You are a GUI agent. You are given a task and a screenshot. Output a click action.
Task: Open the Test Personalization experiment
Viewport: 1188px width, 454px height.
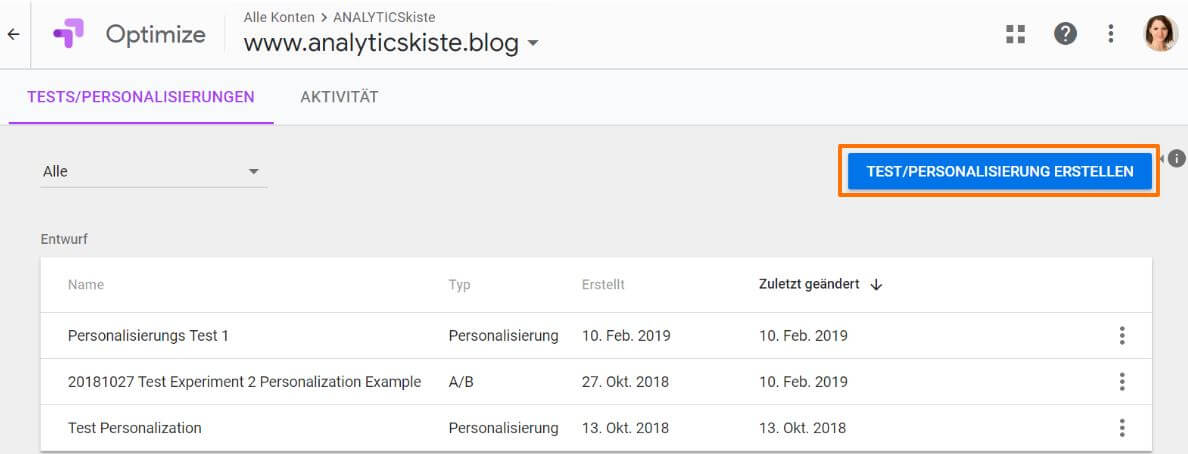pyautogui.click(x=135, y=428)
